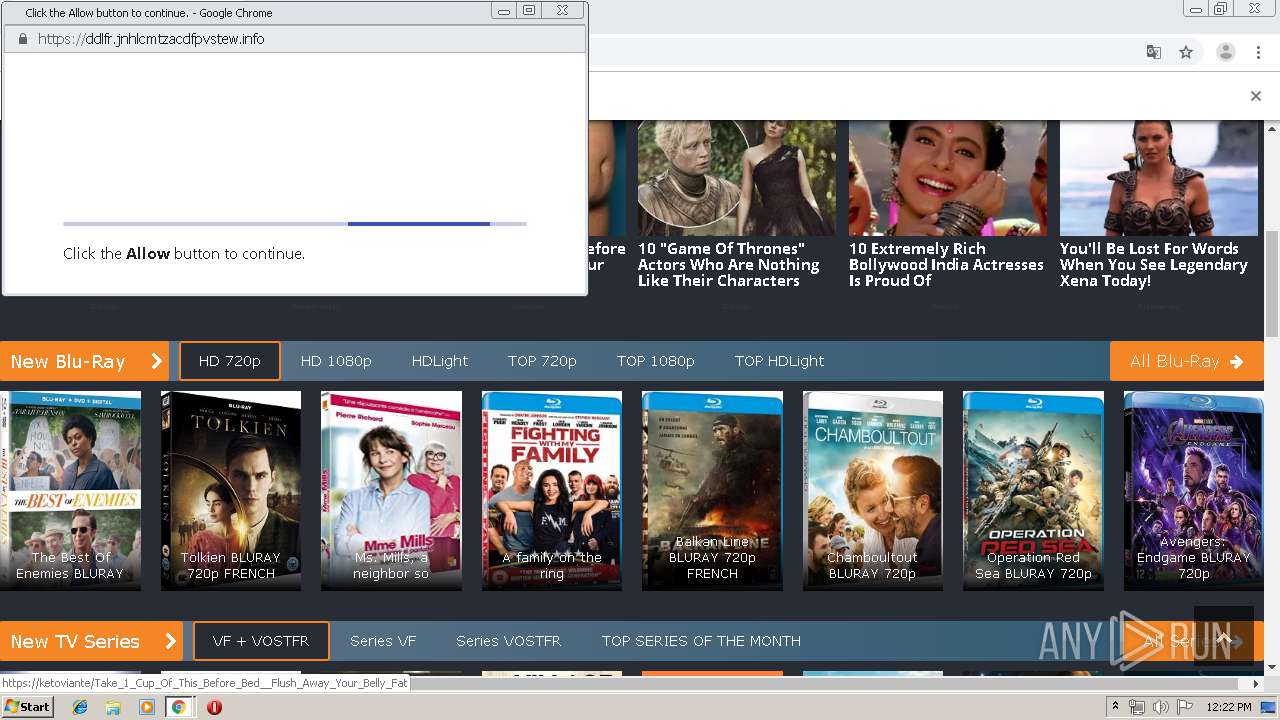Image resolution: width=1280 pixels, height=720 pixels.
Task: Read the 10 "Game Of Thrones" Actors article
Action: coord(729,265)
